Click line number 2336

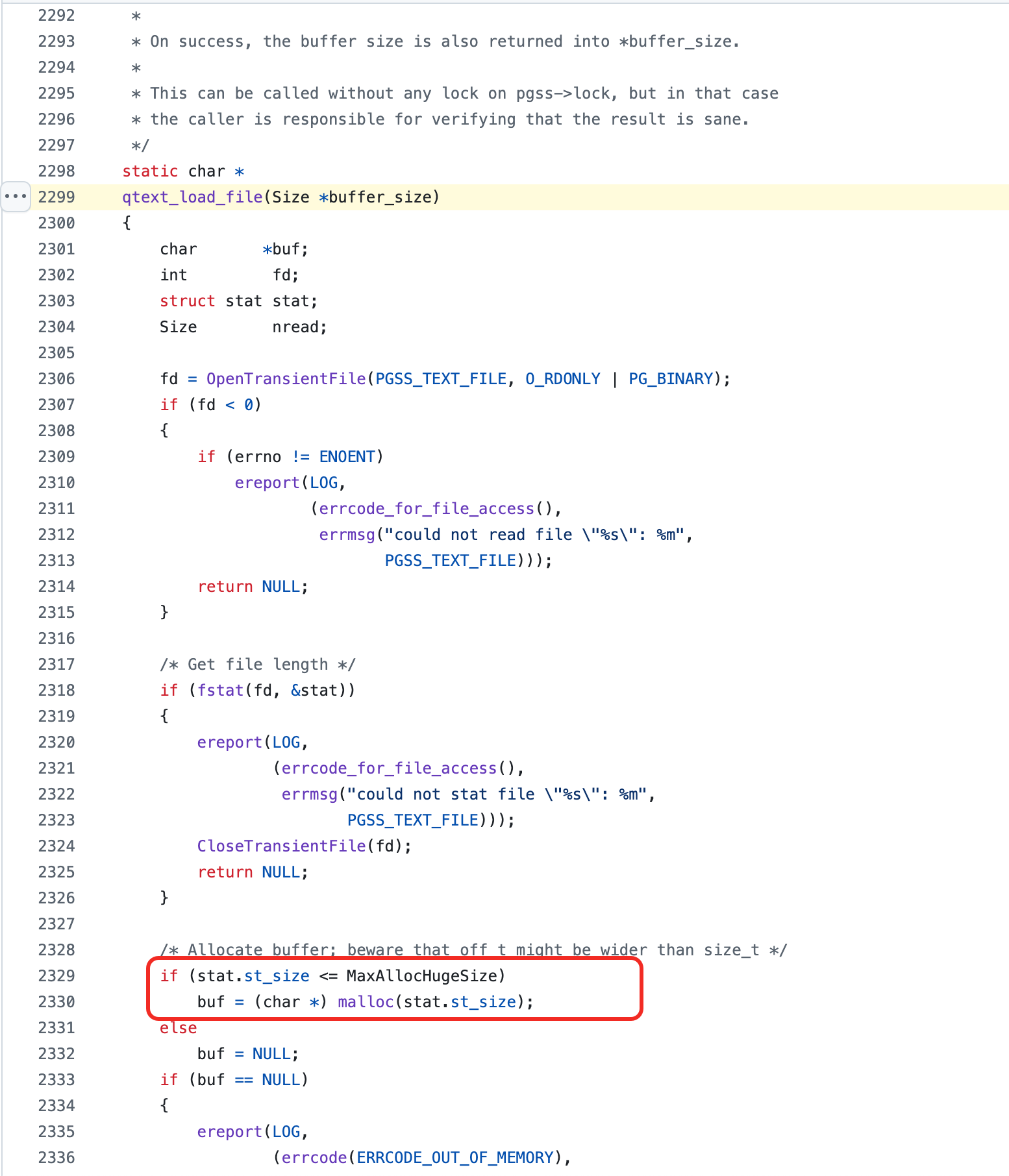point(56,1157)
